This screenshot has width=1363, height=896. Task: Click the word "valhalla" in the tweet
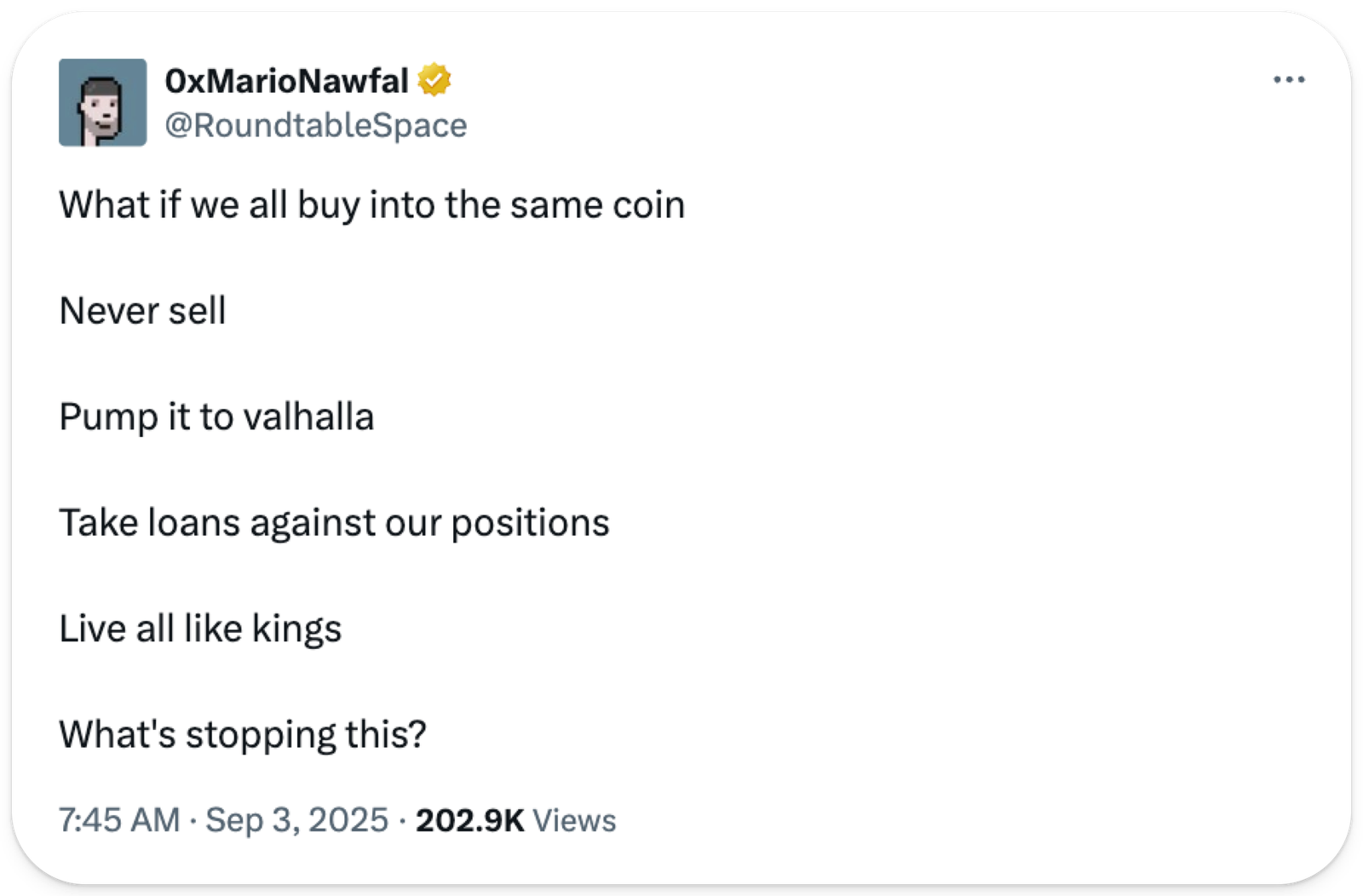308,417
